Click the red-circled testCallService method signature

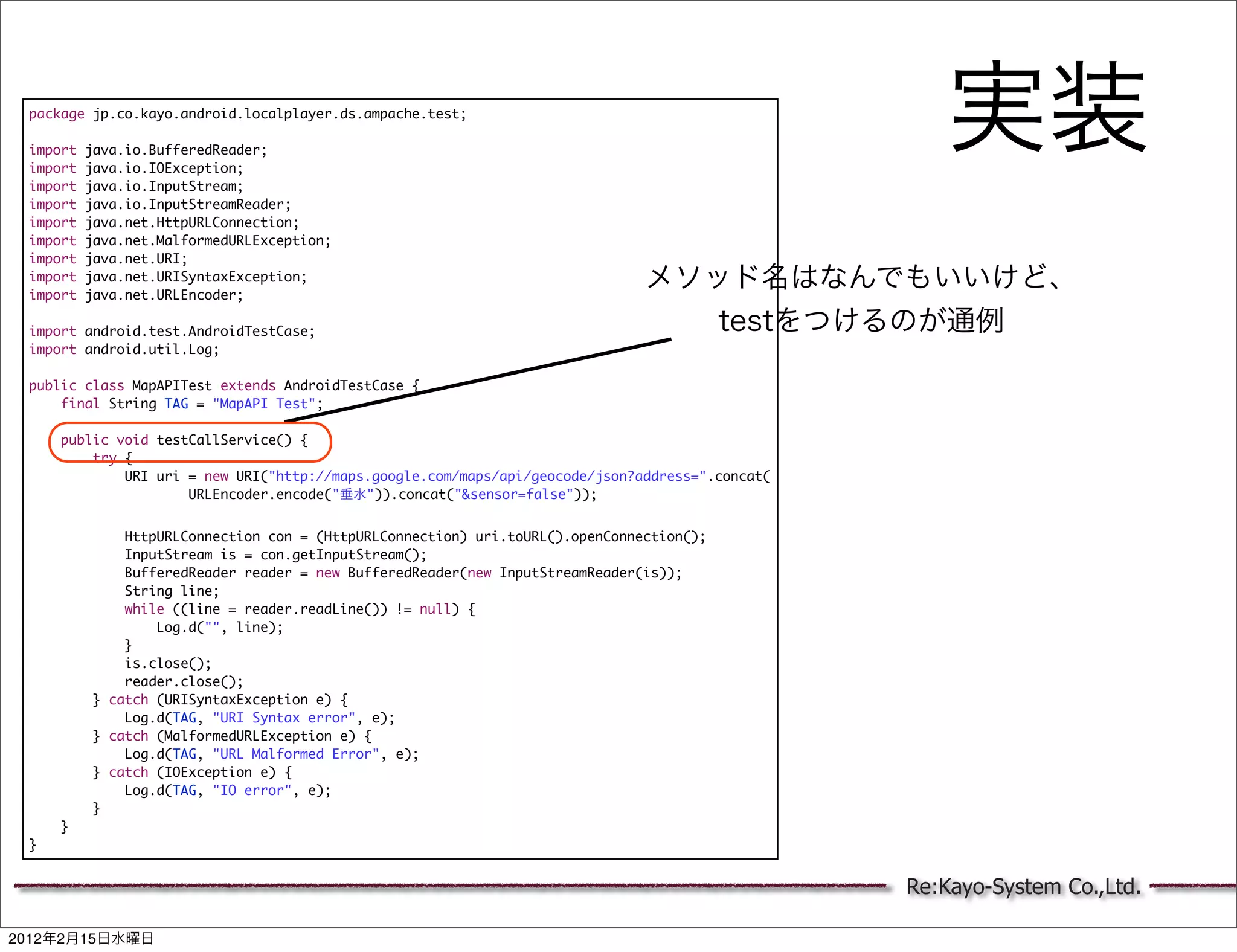tap(184, 440)
